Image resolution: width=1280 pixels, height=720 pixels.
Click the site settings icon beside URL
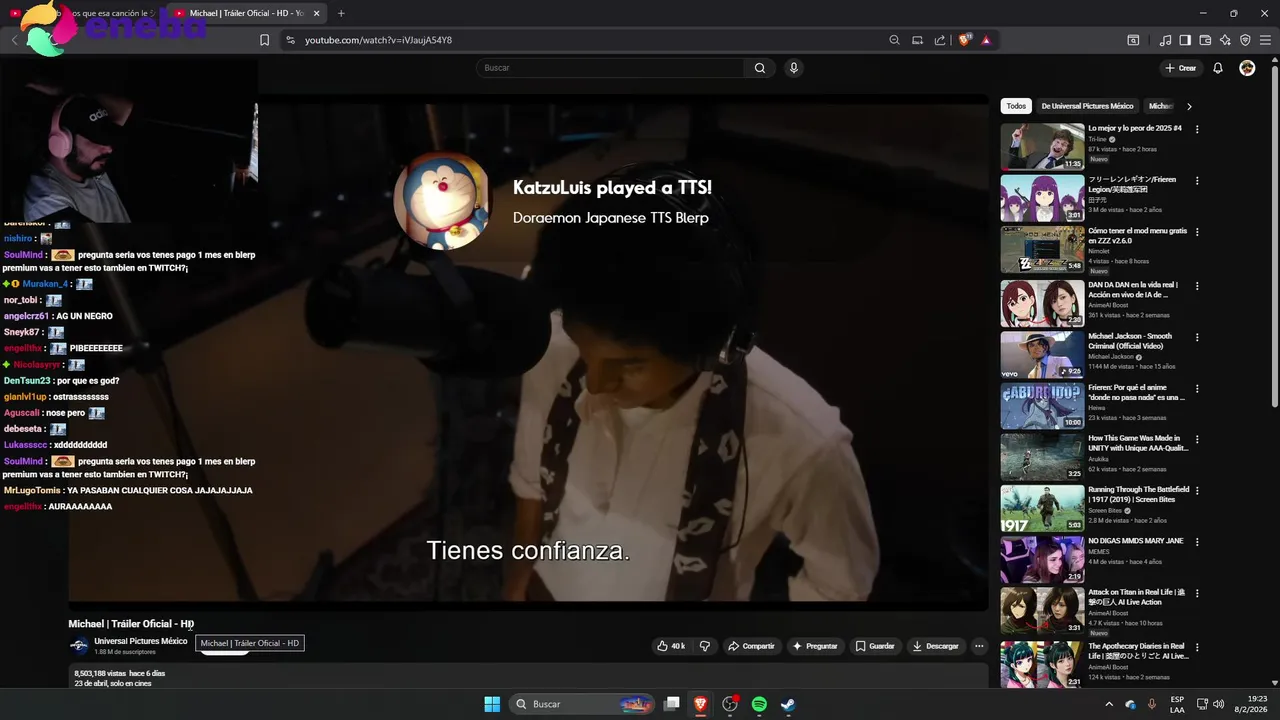tap(290, 40)
